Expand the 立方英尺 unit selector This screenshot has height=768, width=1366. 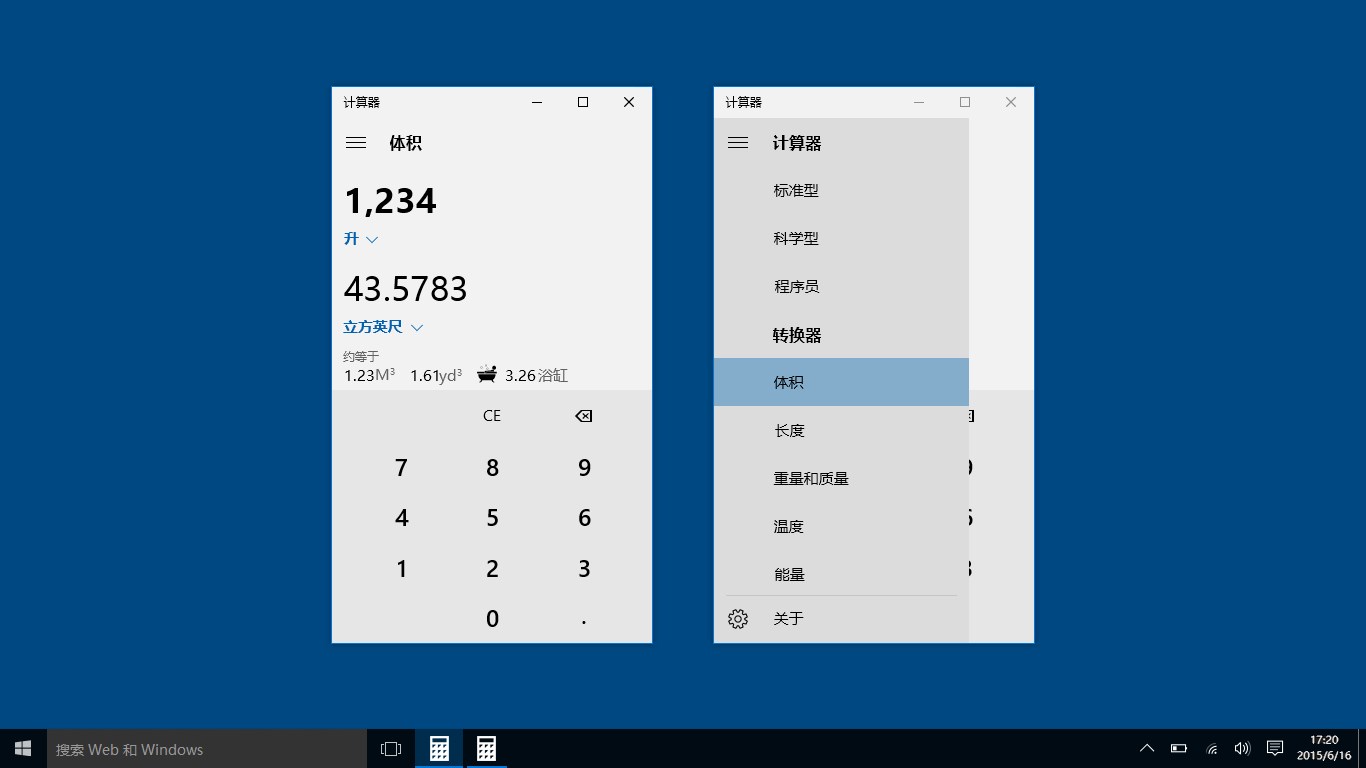(383, 327)
